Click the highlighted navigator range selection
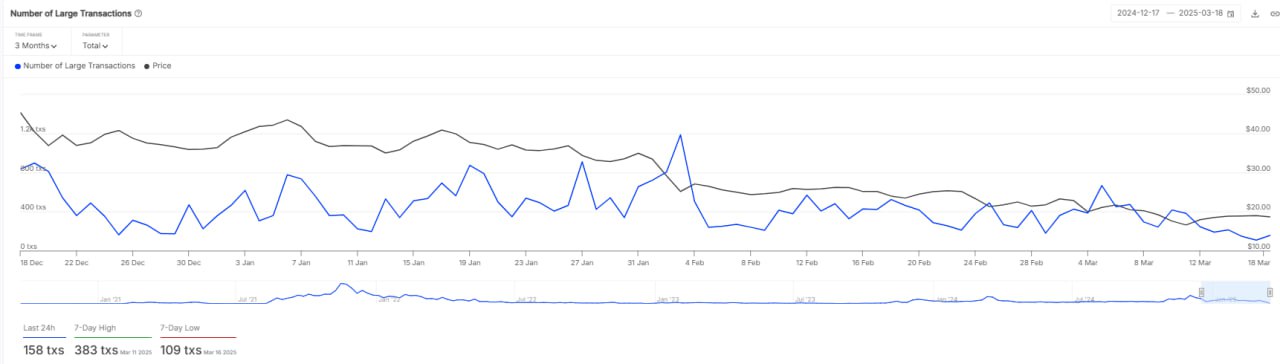The image size is (1280, 364). coord(1236,292)
